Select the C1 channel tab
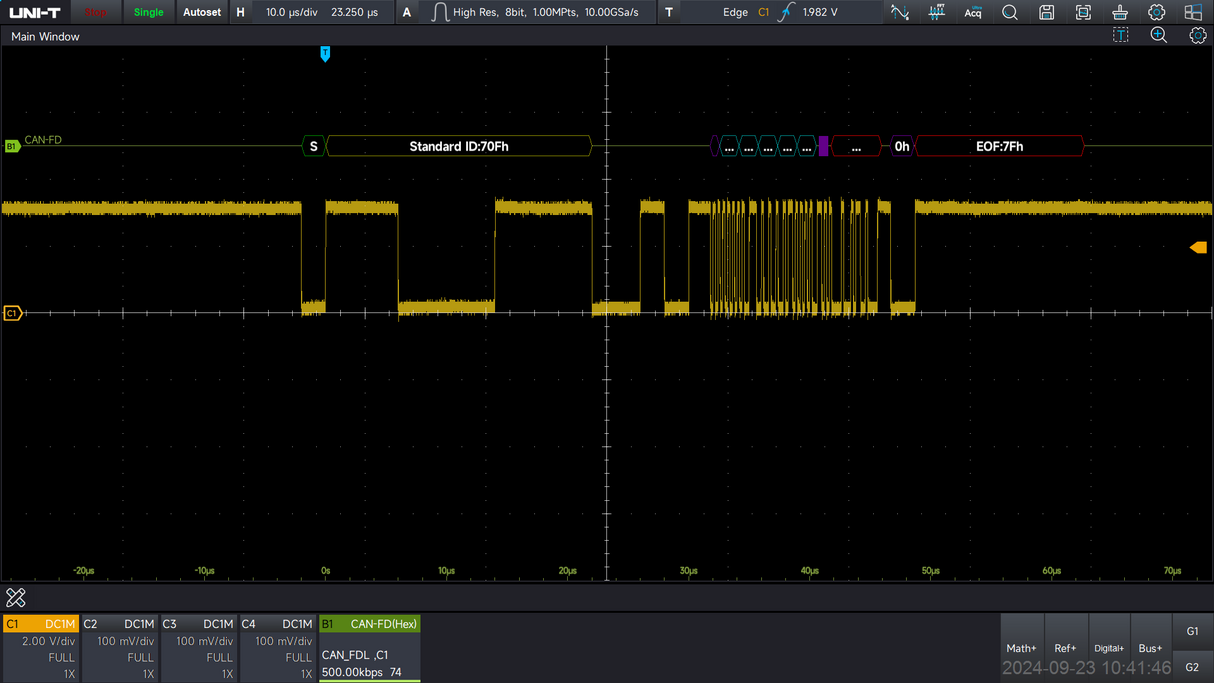Screen dimensions: 1214x683 [40, 624]
